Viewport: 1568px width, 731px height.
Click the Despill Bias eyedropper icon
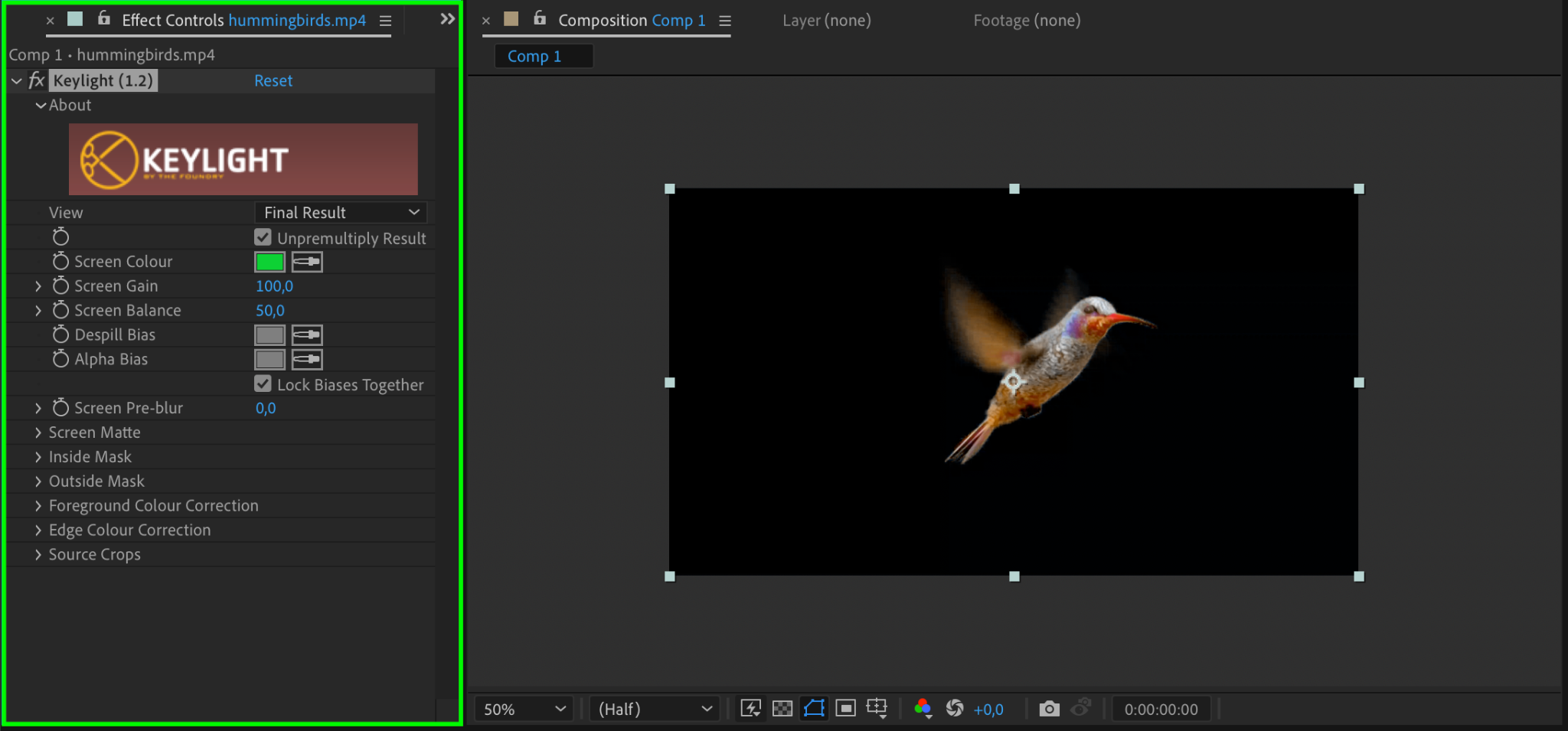point(307,335)
